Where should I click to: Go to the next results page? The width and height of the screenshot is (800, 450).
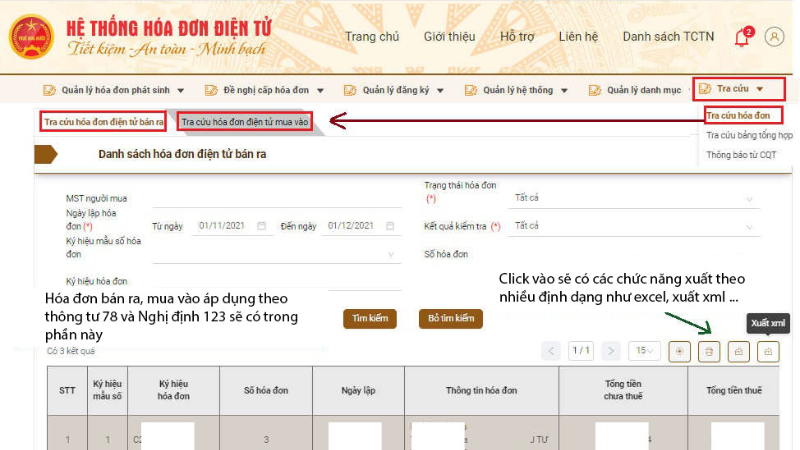(609, 351)
